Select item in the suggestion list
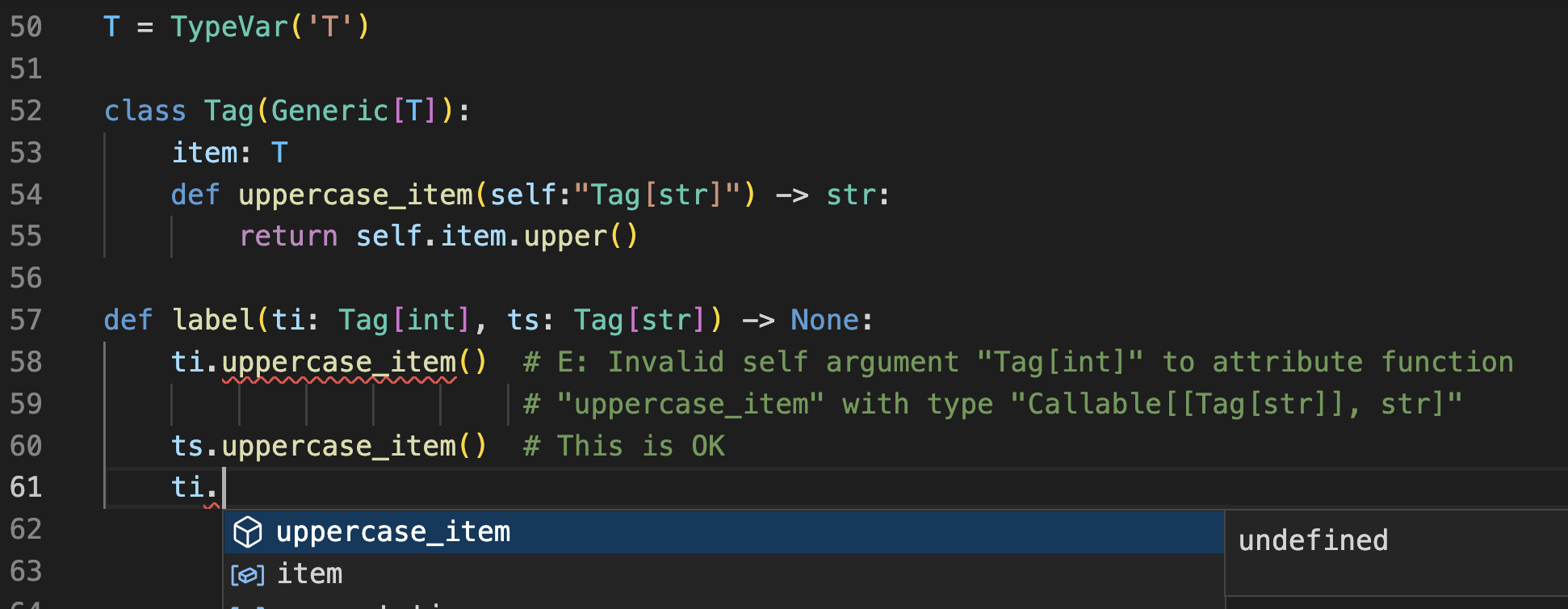1568x609 pixels. 310,573
